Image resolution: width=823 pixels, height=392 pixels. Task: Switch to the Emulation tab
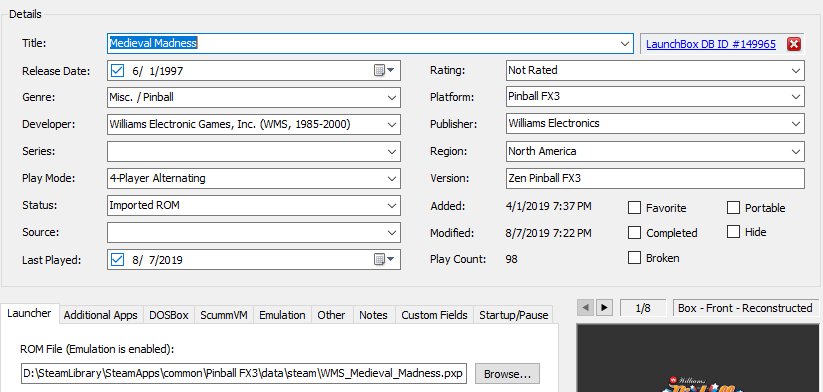point(282,315)
